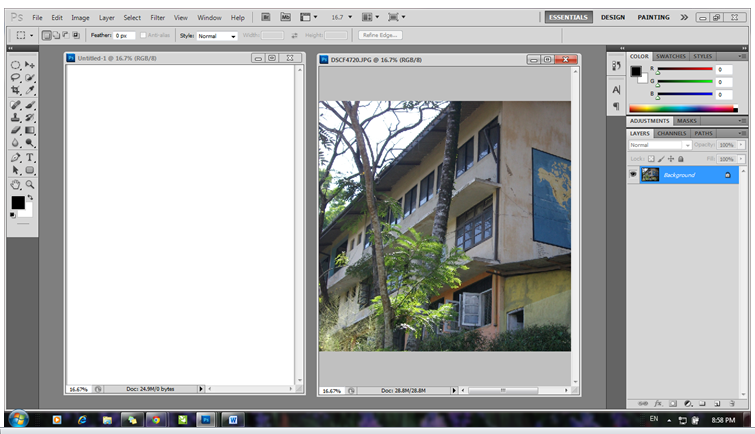
Task: Open the layer Fill slider arrow
Action: (x=741, y=159)
